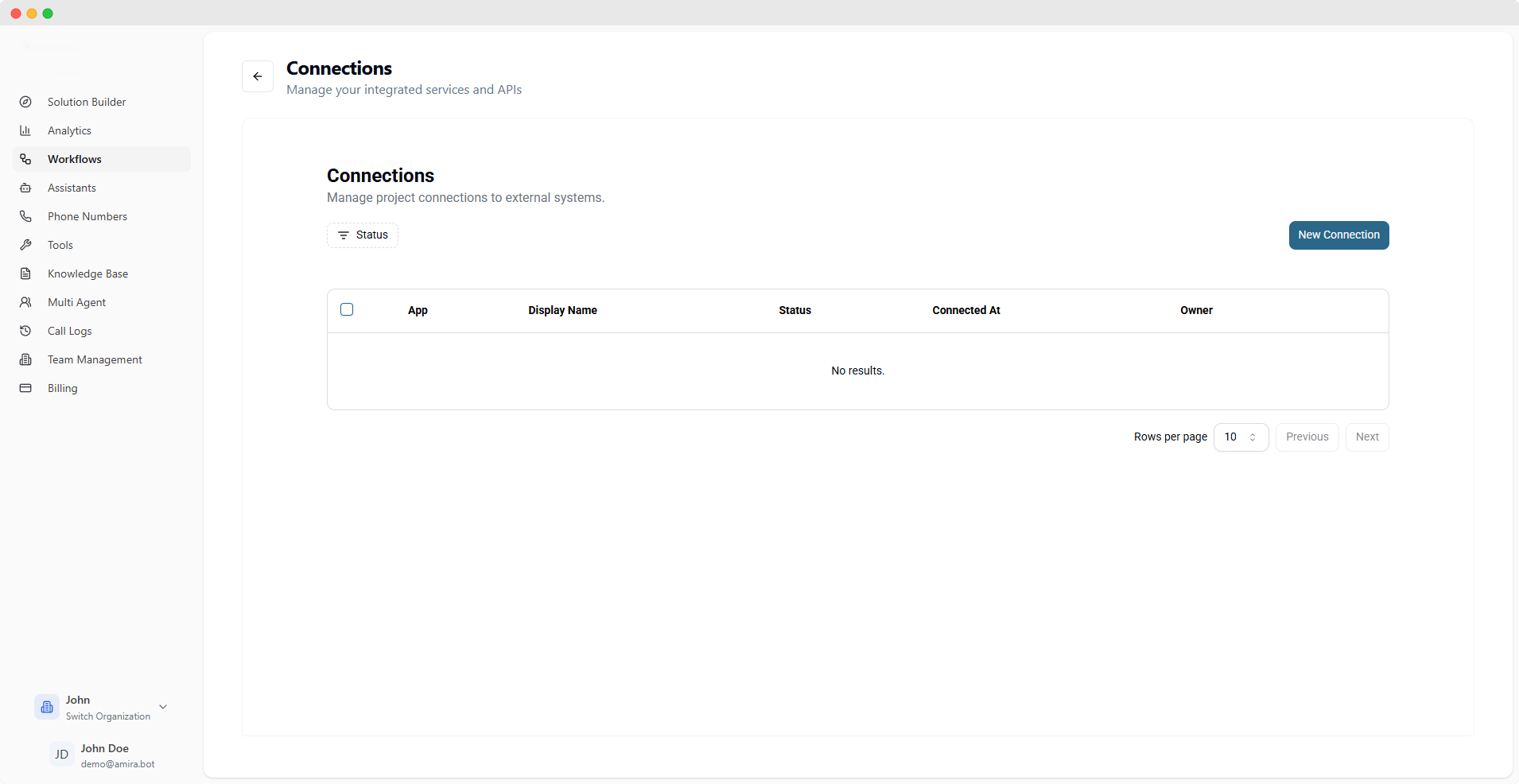This screenshot has height=784, width=1519.
Task: Click the Call Logs history icon
Action: tap(25, 331)
